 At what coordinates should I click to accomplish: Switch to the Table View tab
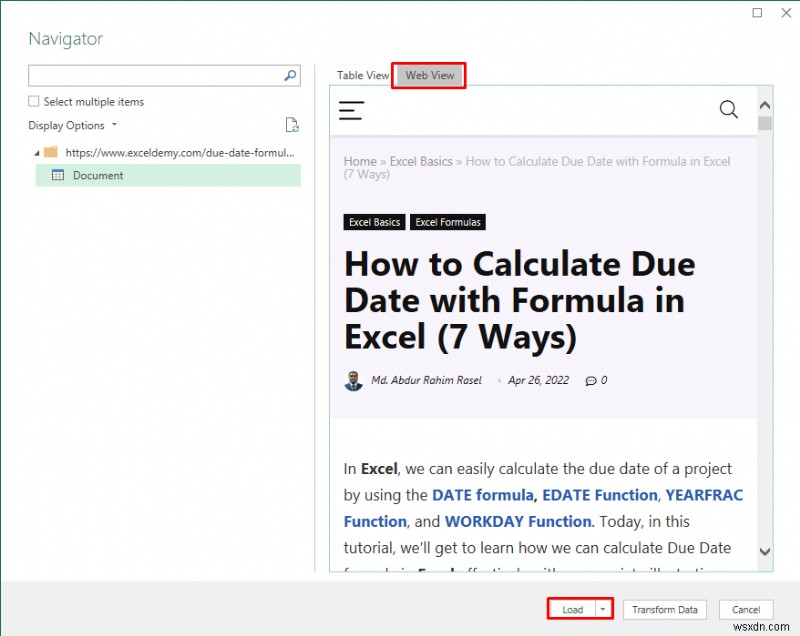coord(362,74)
